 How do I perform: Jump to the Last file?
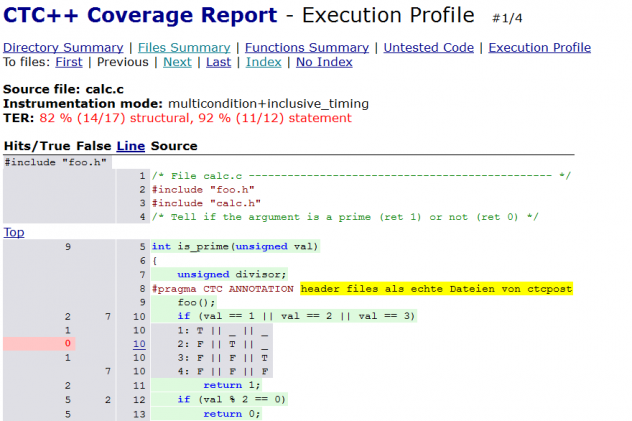point(218,62)
